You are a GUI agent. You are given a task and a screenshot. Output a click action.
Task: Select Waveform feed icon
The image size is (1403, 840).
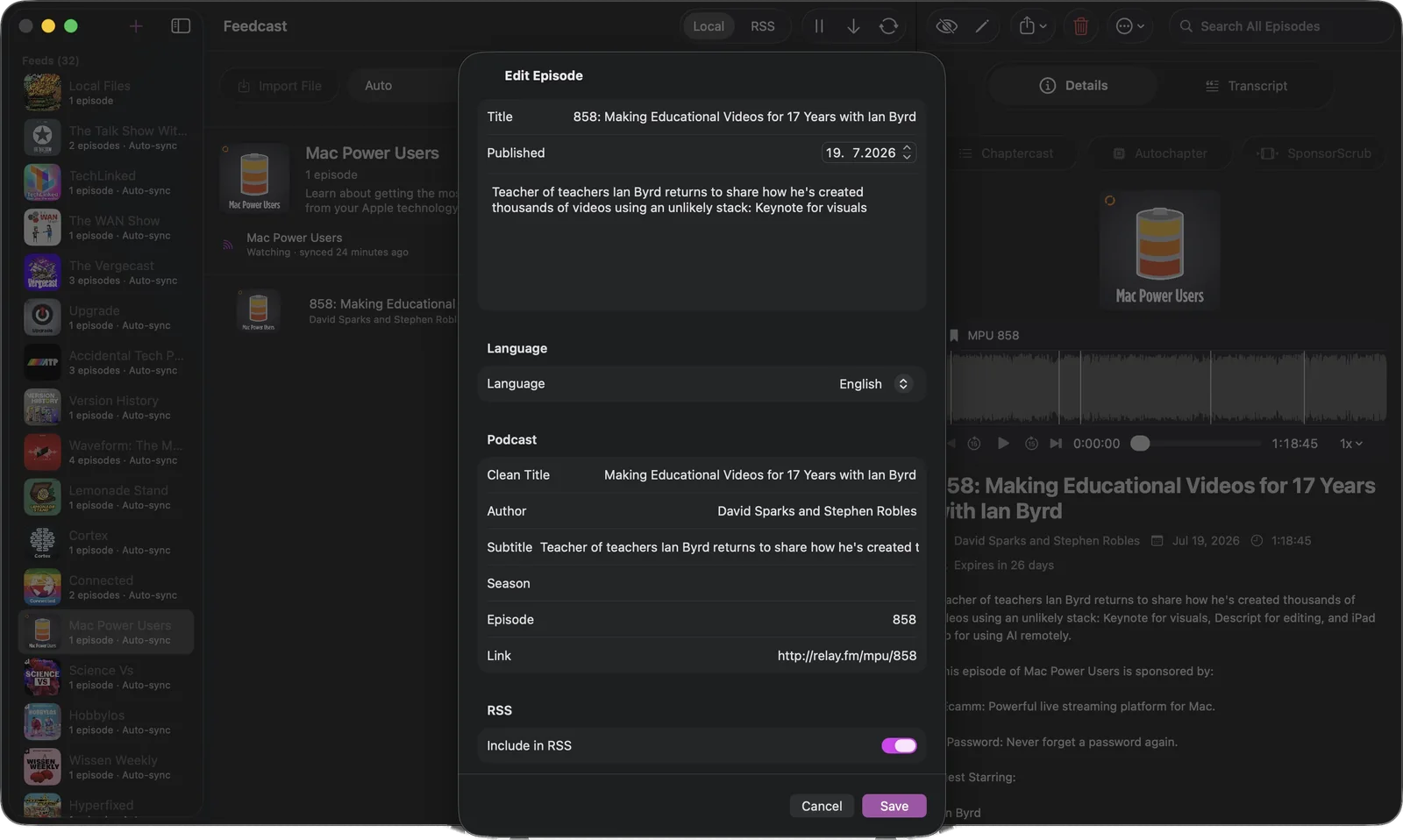[x=42, y=452]
